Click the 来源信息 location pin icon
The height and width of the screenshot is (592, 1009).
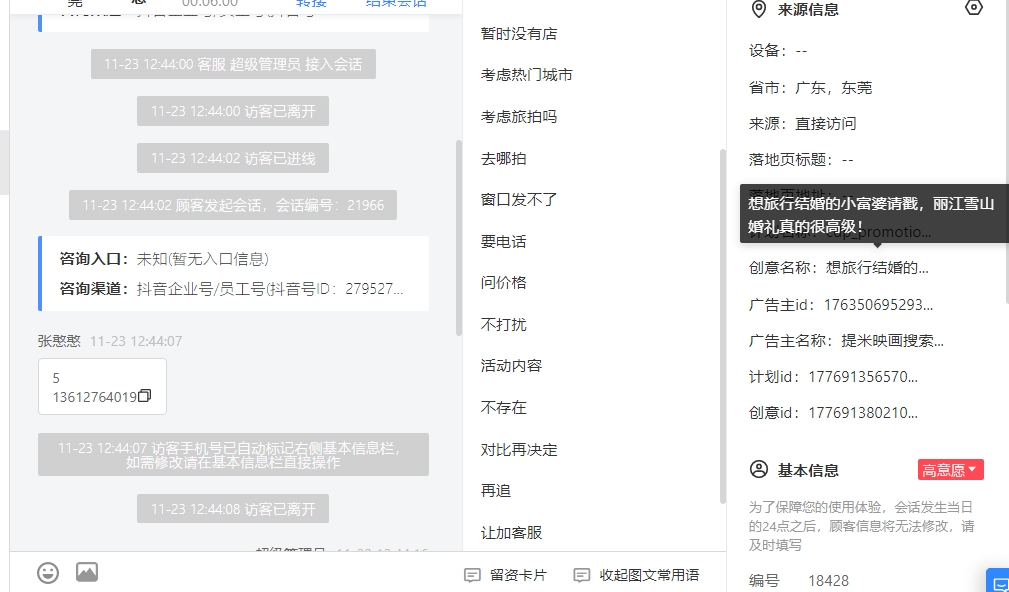click(759, 10)
